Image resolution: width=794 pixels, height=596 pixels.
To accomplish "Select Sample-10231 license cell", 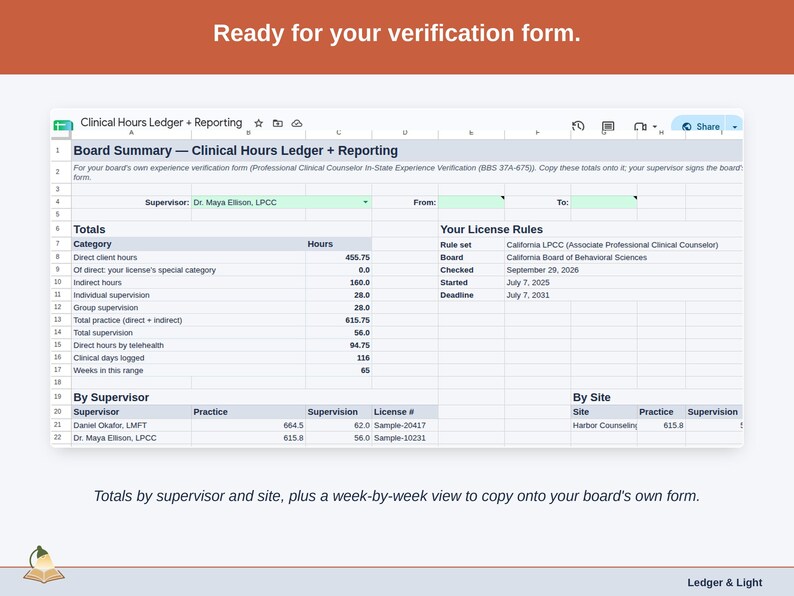I will point(405,438).
